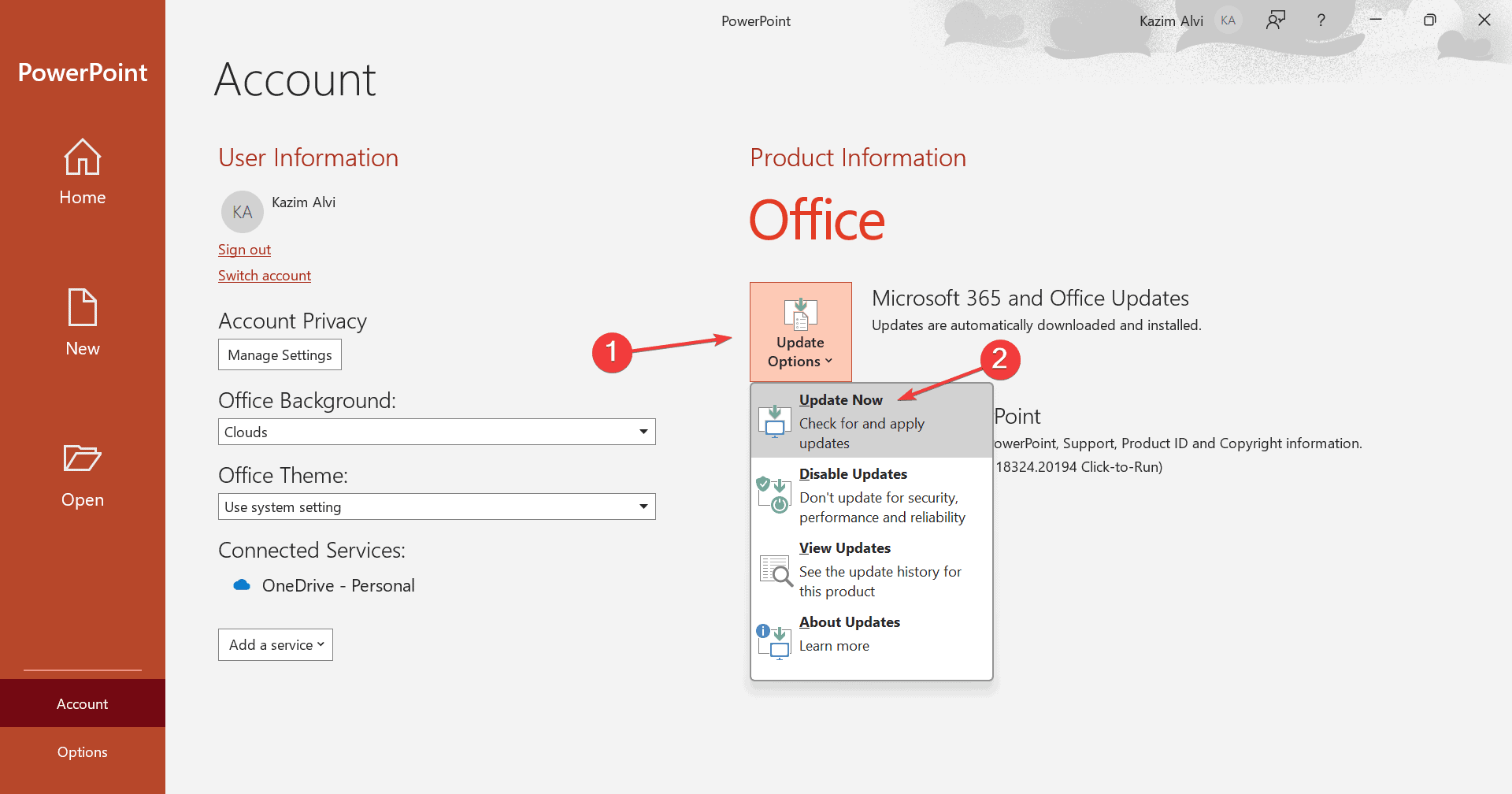
Task: Click the Switch account link
Action: 264,275
